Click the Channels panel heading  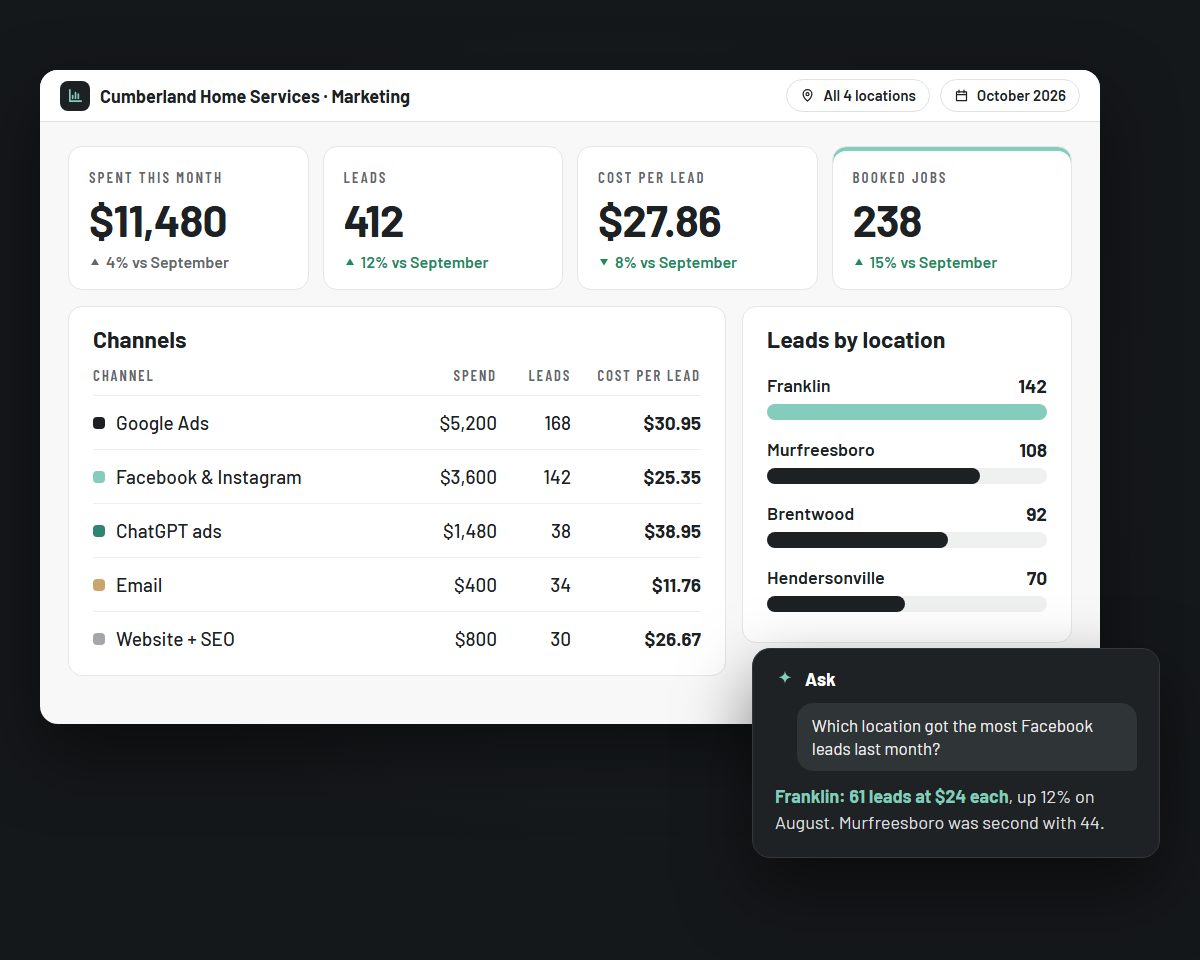click(140, 340)
